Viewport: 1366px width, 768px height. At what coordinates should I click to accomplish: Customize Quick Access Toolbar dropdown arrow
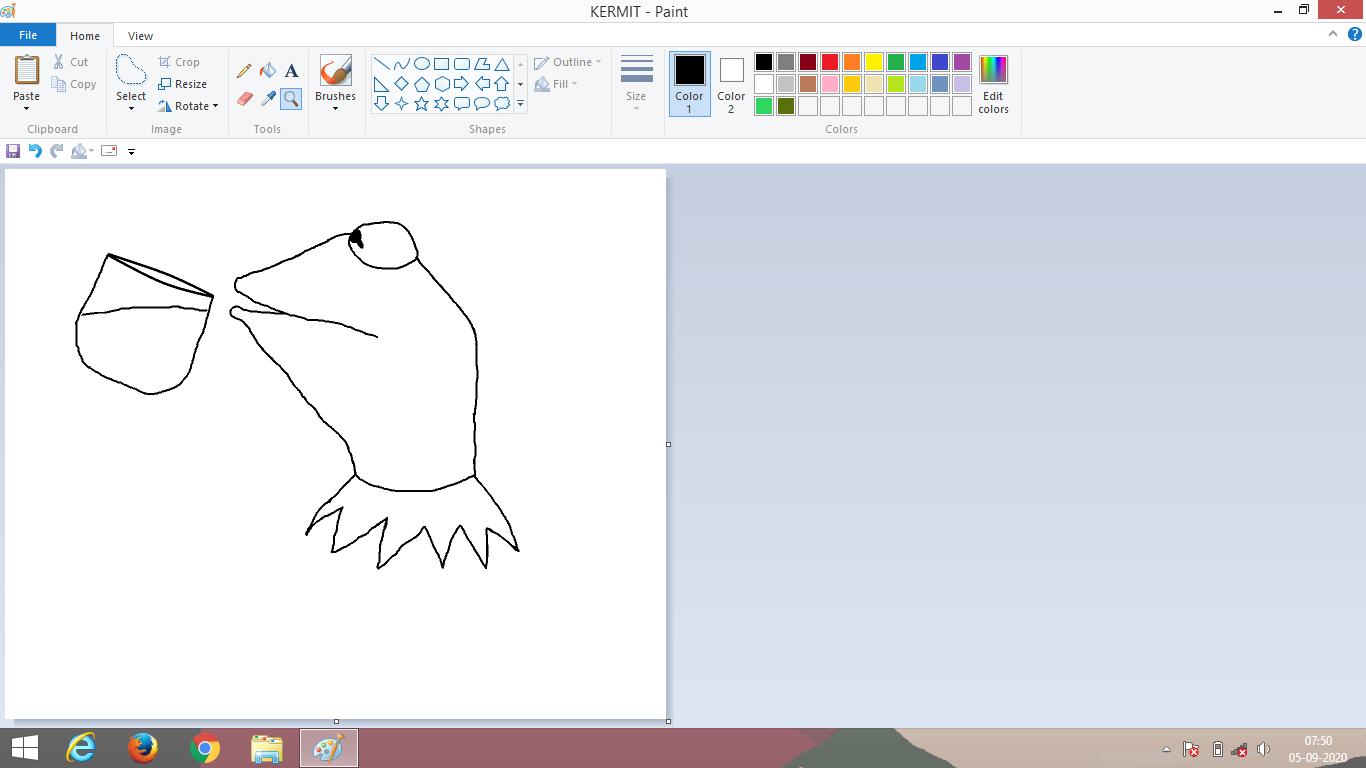[x=131, y=152]
